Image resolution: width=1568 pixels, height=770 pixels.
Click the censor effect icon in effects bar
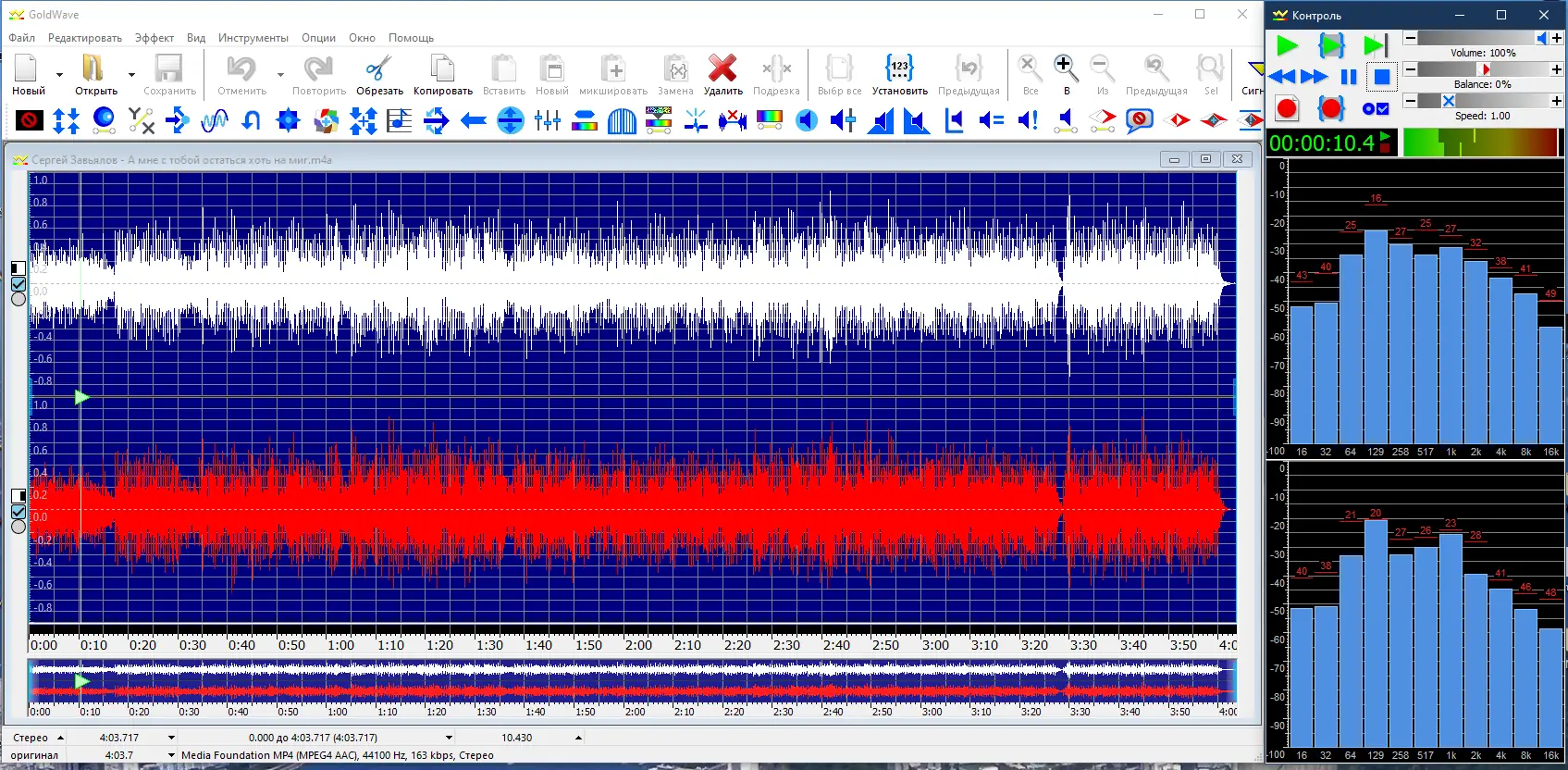(30, 120)
